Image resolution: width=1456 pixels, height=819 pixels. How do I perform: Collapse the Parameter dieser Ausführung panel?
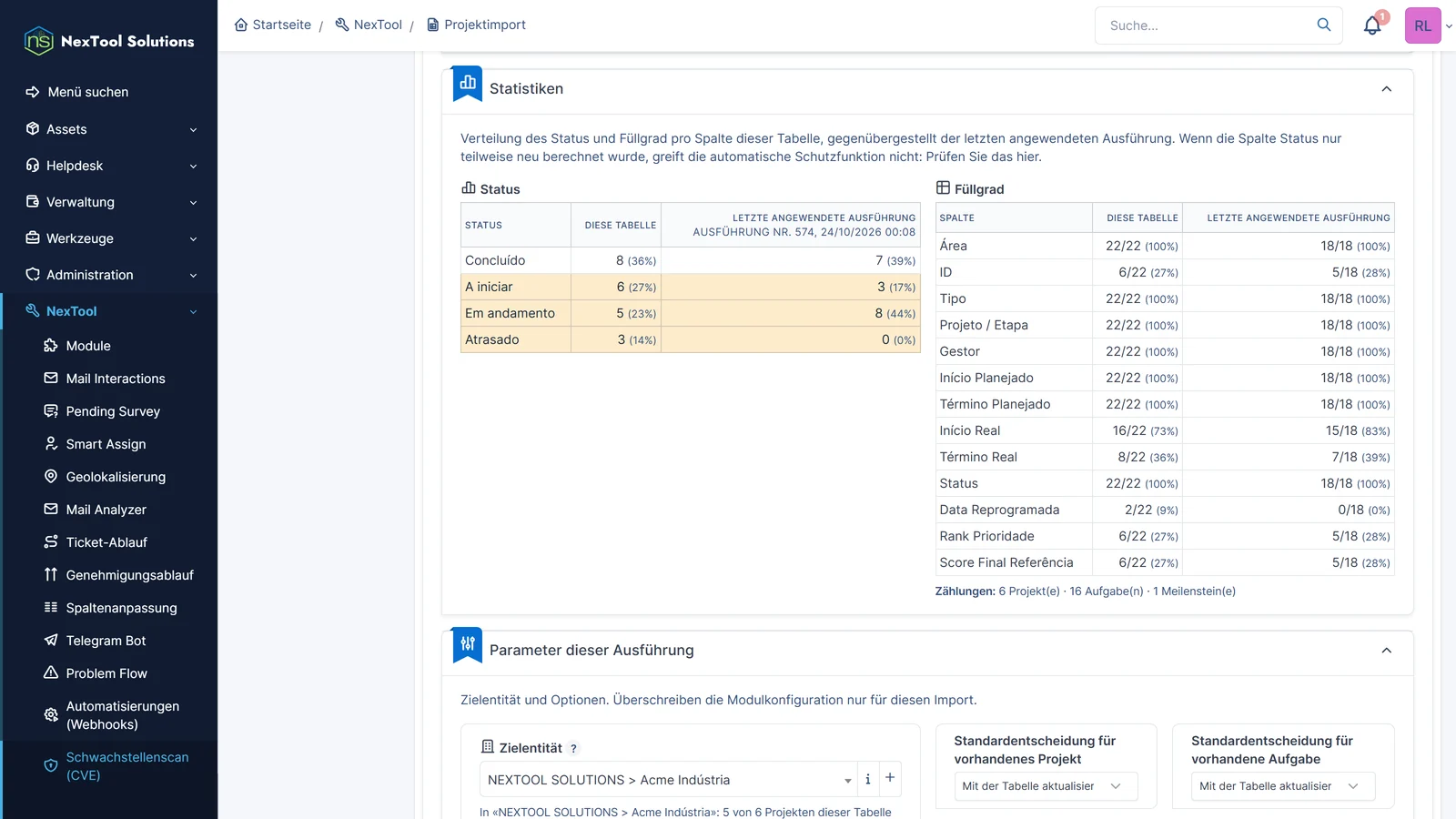(x=1386, y=651)
